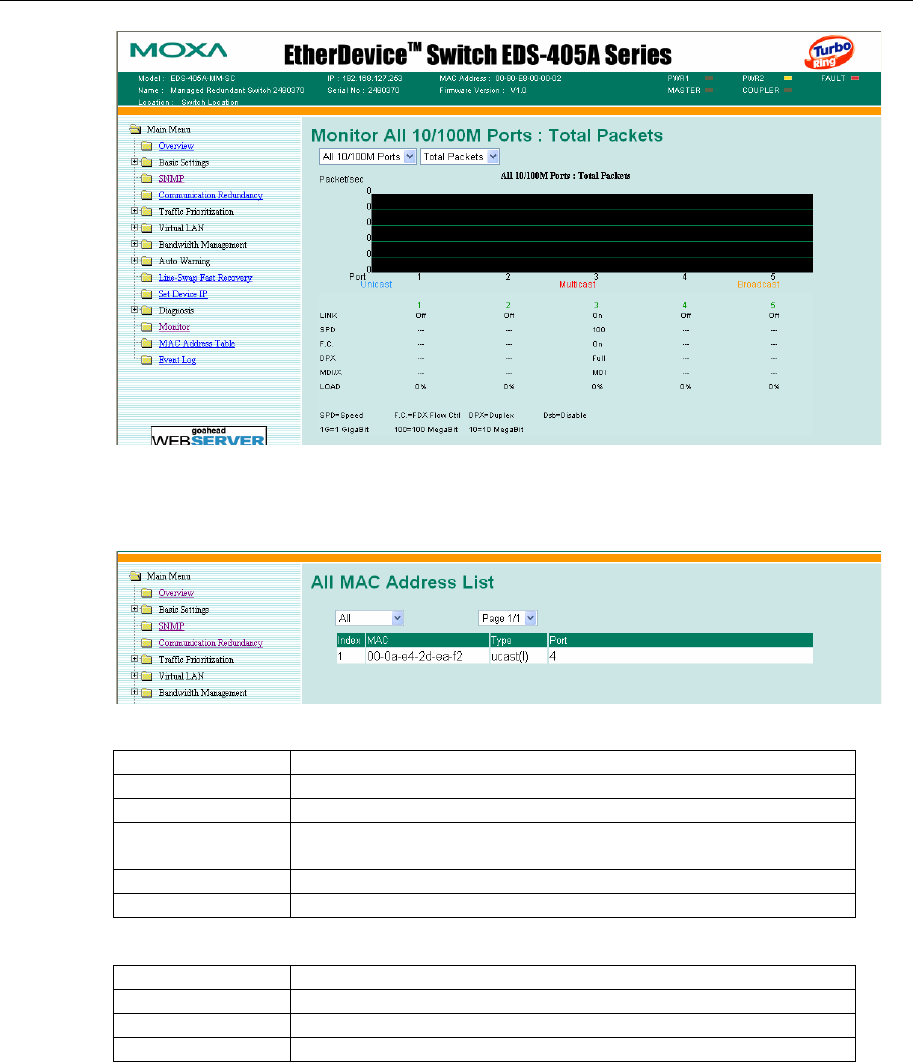Click the Type column header

coord(518,640)
